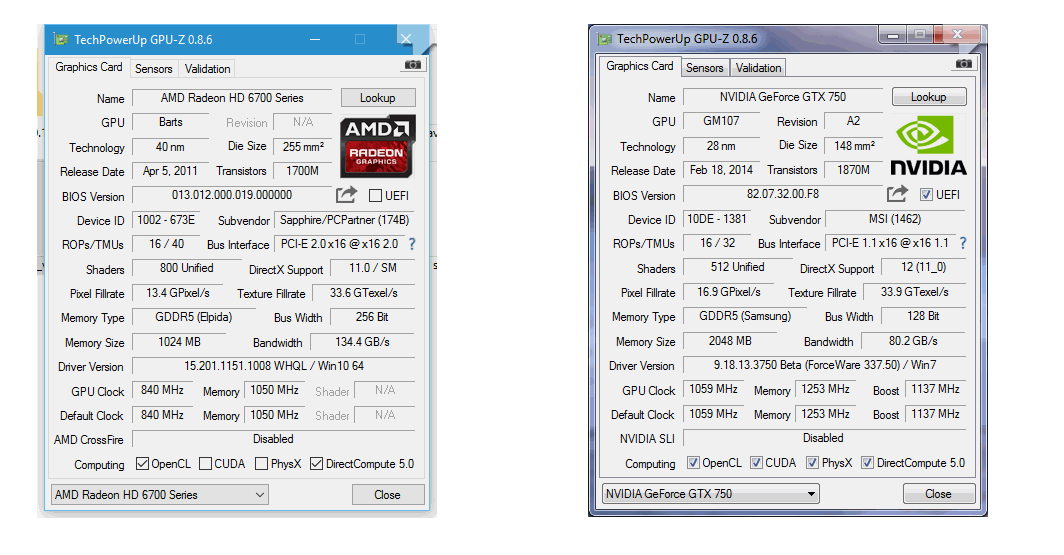
Task: Open the AMD Radeon HD 6700 Series dropdown
Action: [x=159, y=495]
